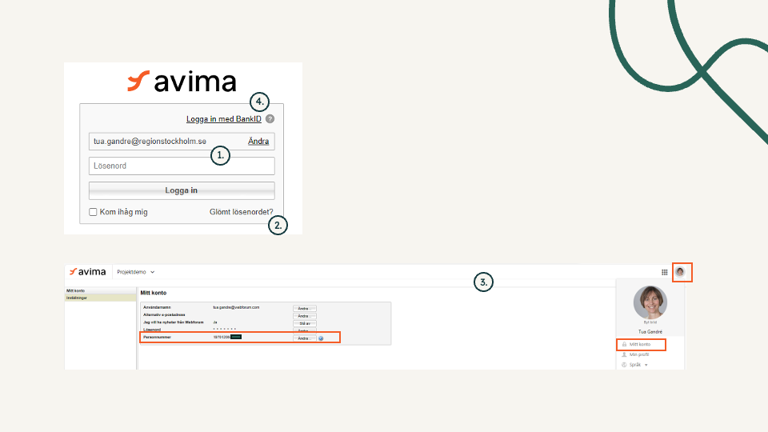Click the BankID help question mark icon
The image size is (768, 432).
click(x=270, y=119)
